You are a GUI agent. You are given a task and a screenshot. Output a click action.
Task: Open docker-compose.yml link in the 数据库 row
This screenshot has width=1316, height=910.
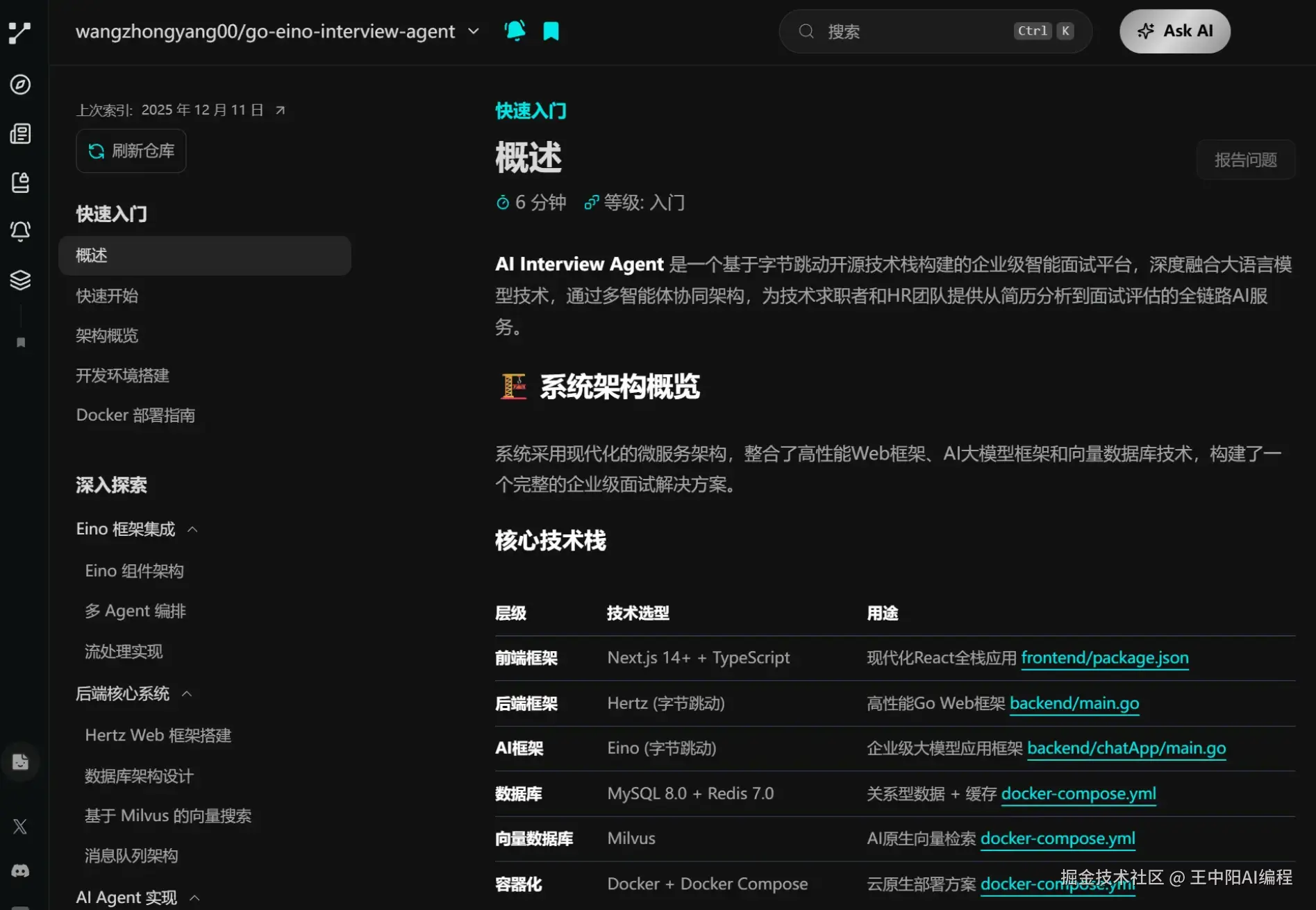(x=1078, y=793)
